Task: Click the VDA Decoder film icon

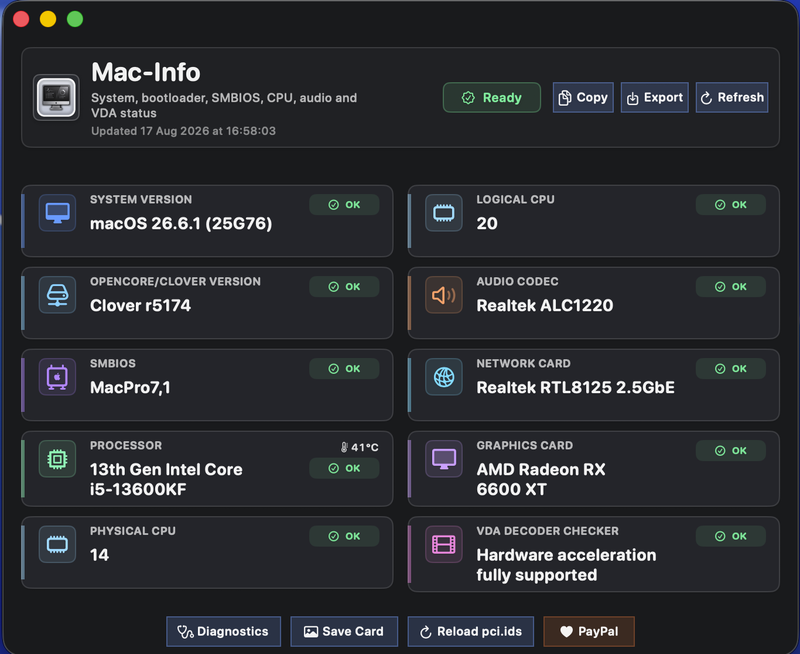Action: coord(444,544)
